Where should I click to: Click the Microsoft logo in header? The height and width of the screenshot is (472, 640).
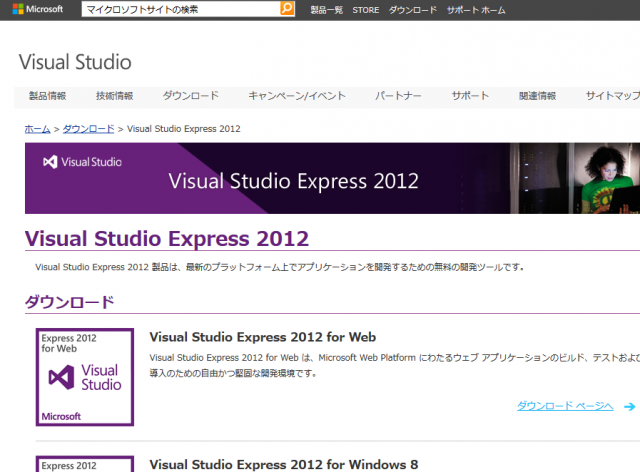(x=38, y=9)
